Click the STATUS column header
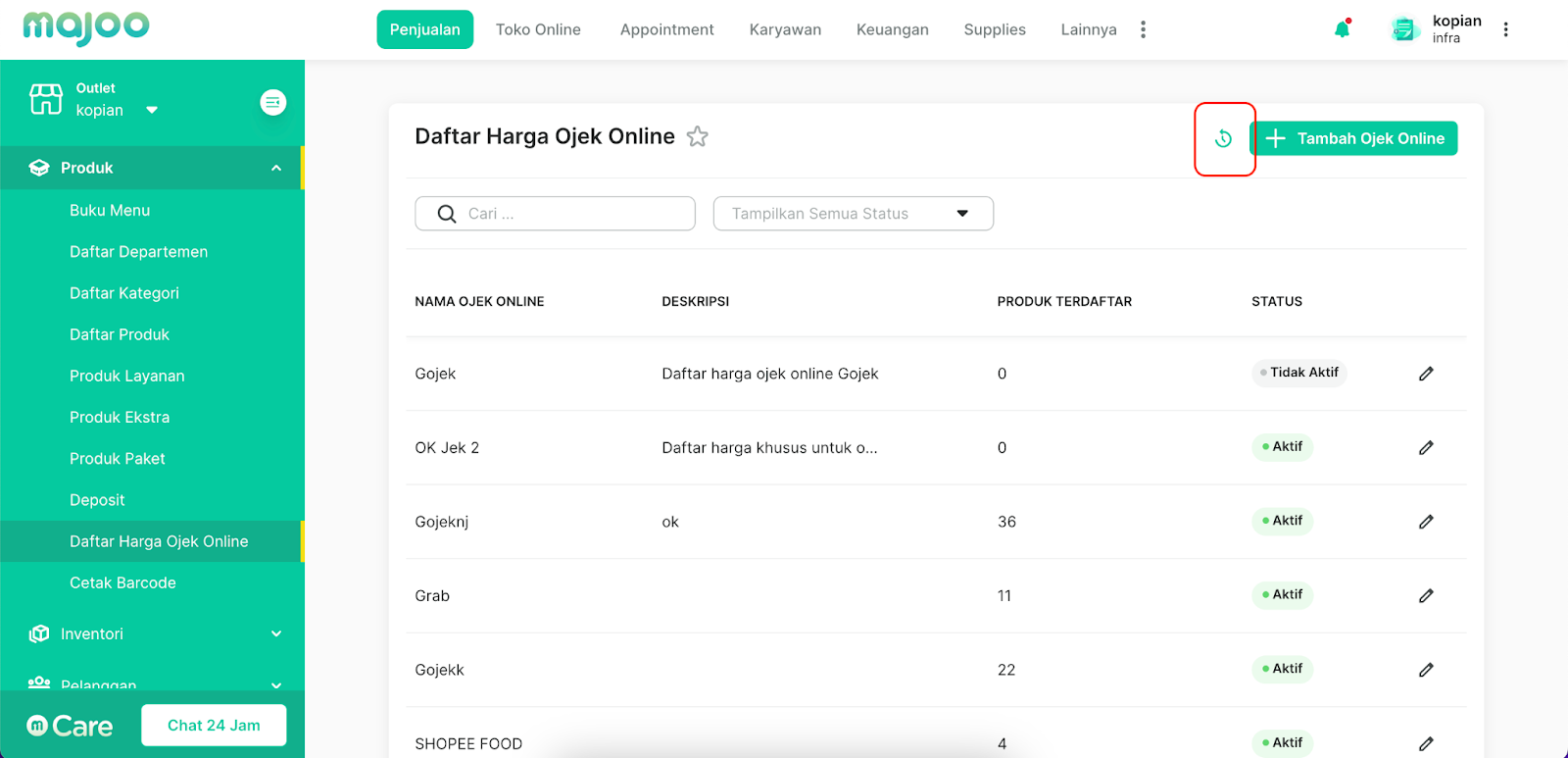Viewport: 1568px width, 758px height. pos(1277,302)
